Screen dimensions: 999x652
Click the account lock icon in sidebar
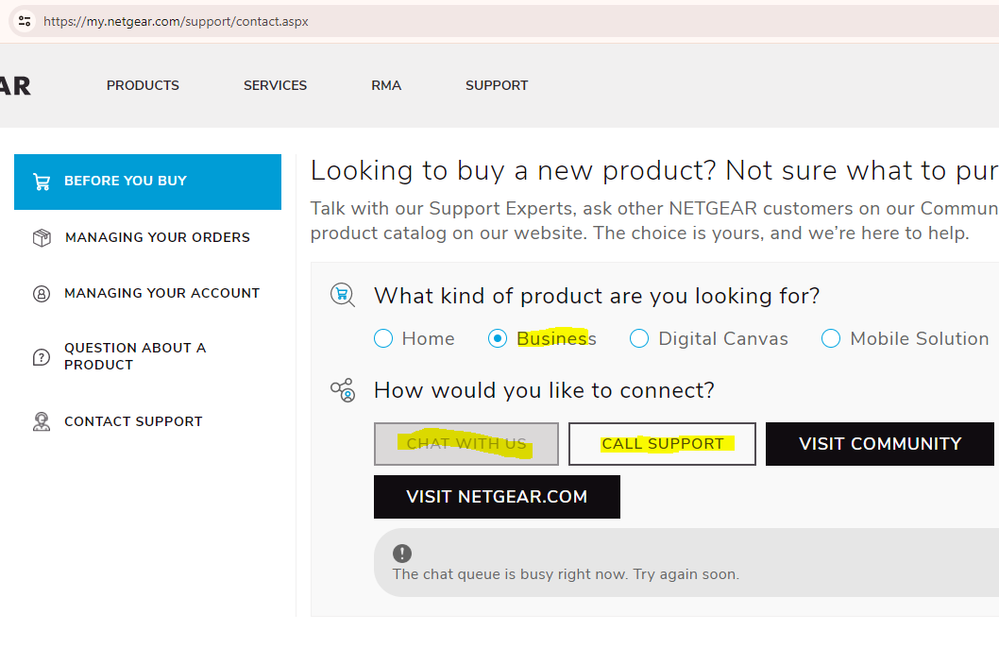(41, 294)
